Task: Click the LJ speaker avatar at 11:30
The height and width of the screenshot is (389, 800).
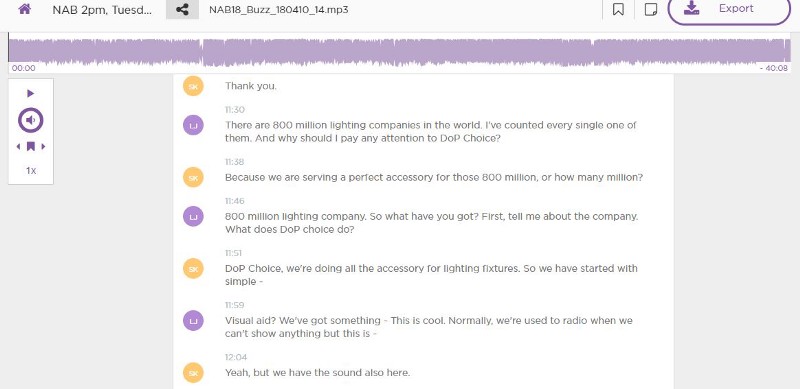Action: pos(193,125)
